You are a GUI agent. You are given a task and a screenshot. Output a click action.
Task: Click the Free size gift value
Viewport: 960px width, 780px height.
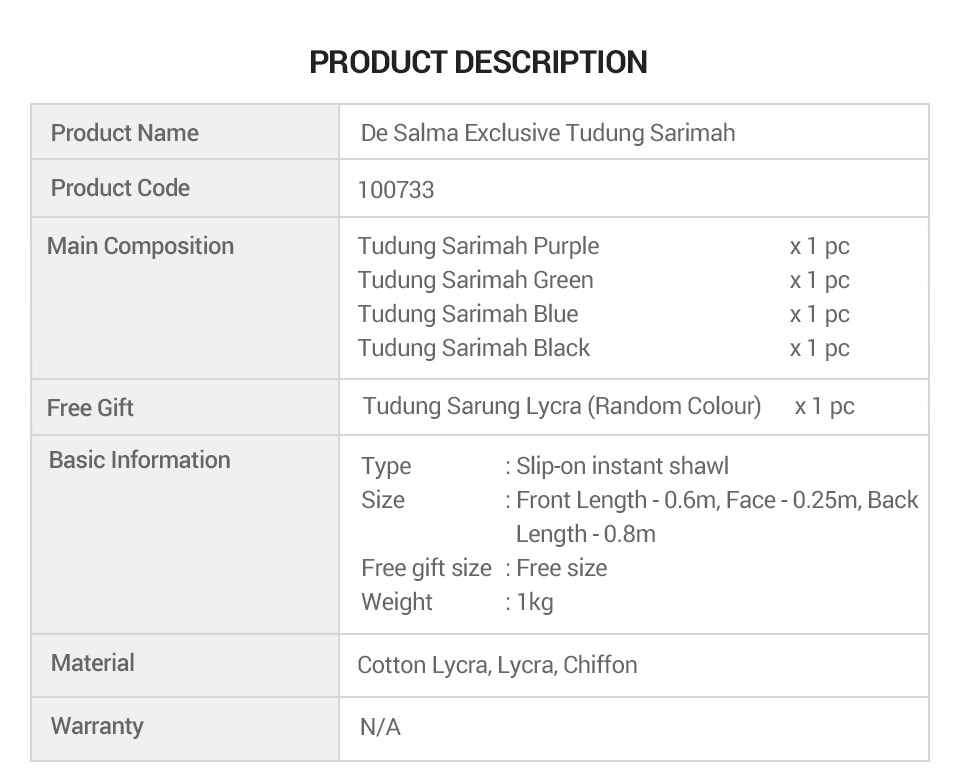tap(561, 568)
